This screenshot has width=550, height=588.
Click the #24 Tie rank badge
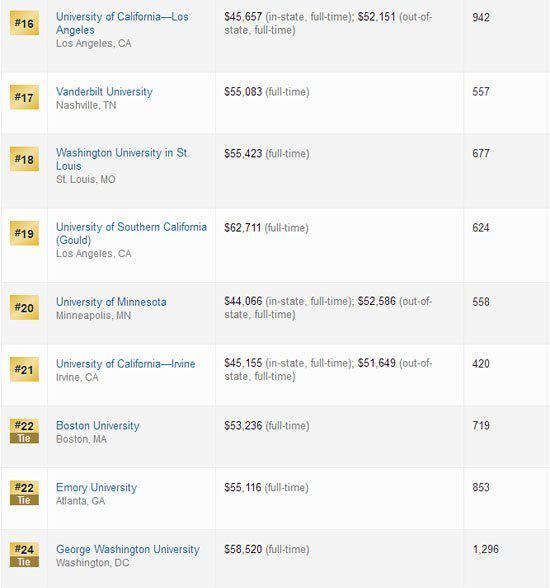tap(24, 555)
